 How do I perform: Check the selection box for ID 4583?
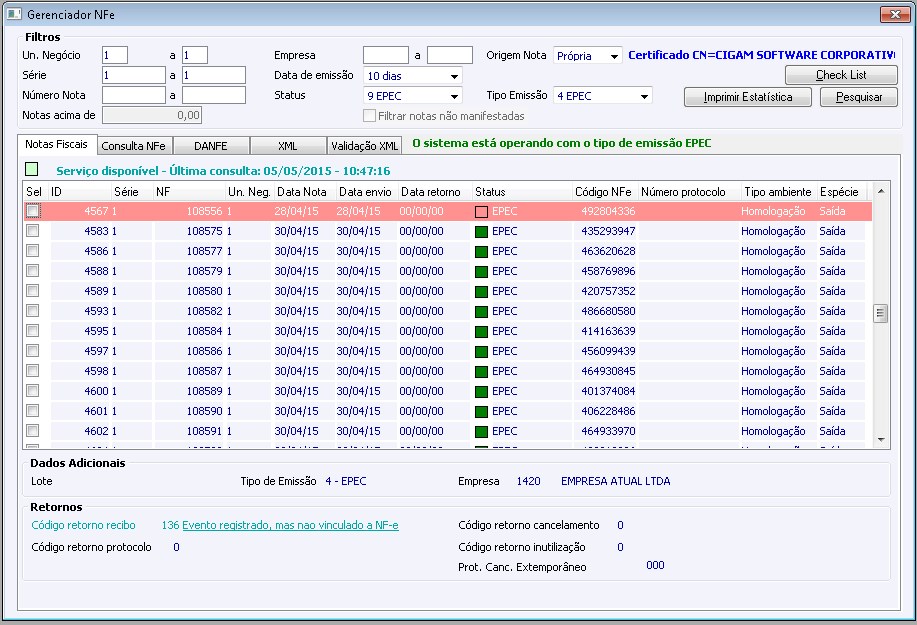(33, 231)
